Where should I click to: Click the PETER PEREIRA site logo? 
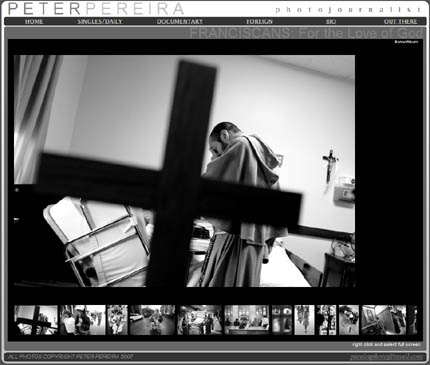(96, 9)
